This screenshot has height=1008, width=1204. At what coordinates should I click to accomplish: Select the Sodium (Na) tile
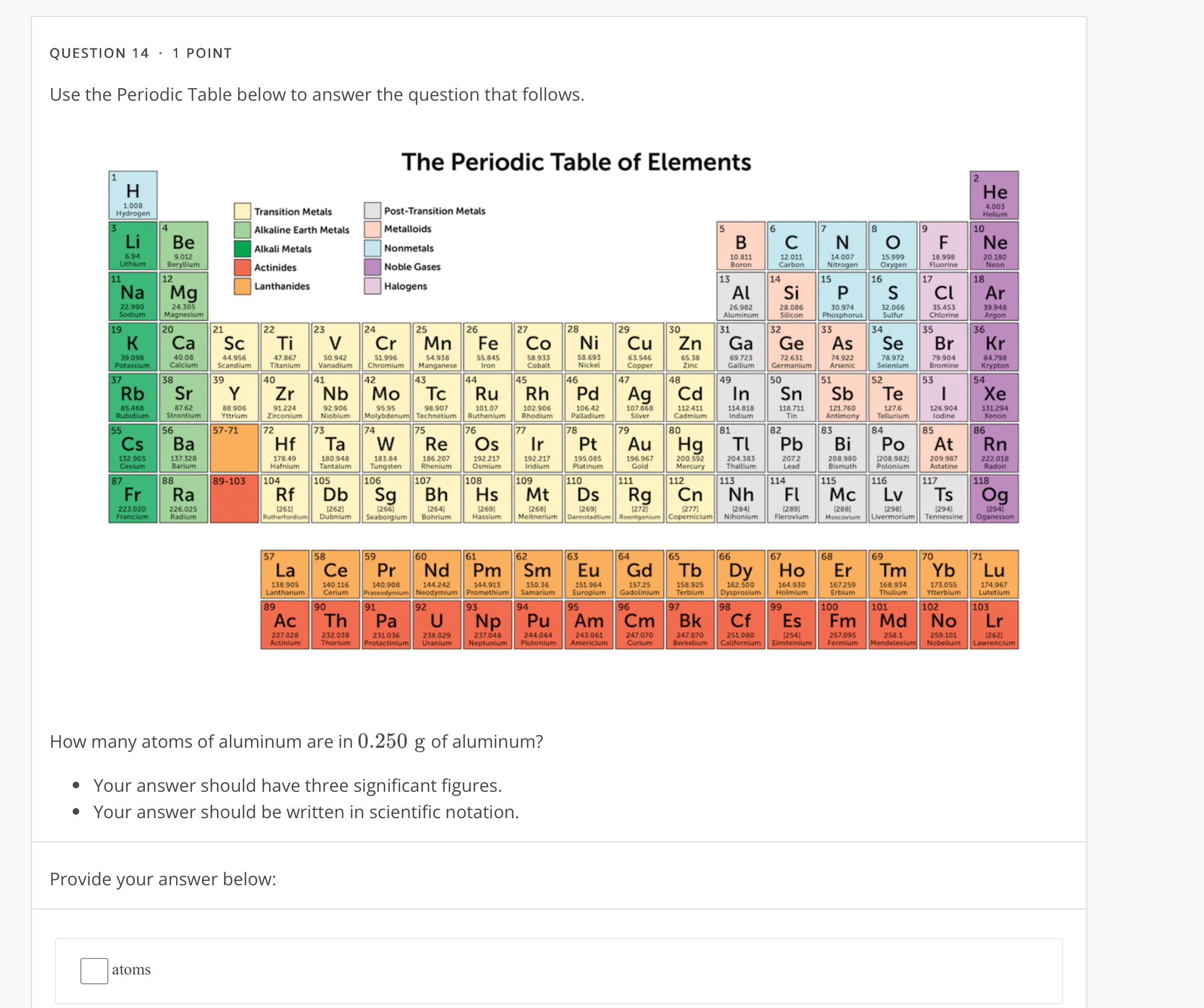[x=133, y=296]
